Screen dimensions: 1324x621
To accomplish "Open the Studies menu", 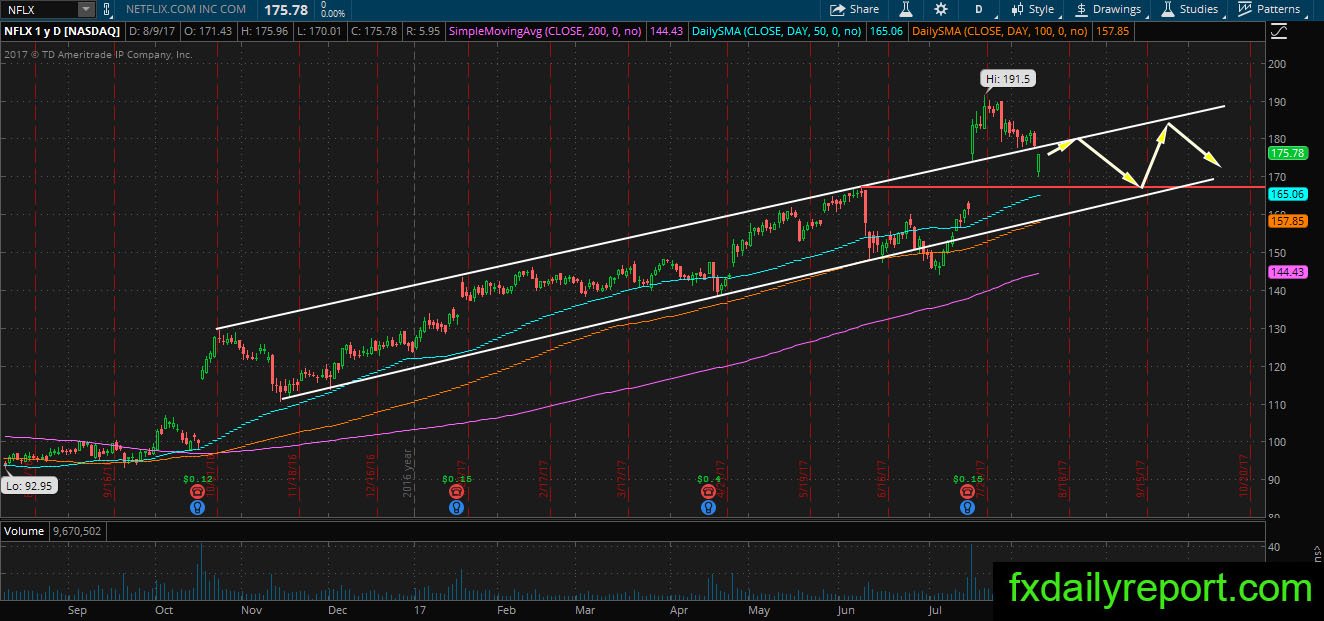I will point(1189,9).
